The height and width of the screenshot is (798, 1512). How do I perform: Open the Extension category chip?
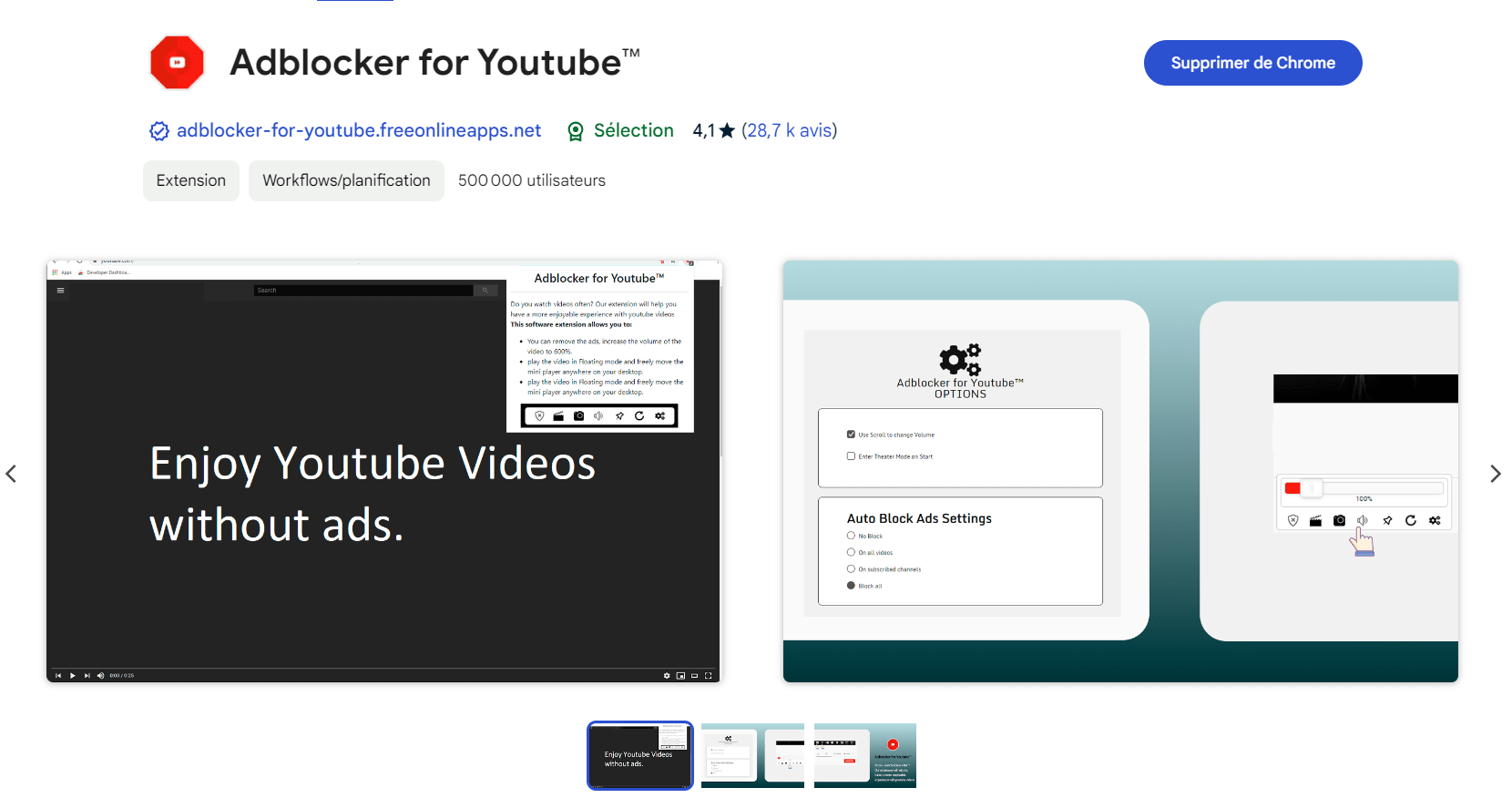coord(191,180)
